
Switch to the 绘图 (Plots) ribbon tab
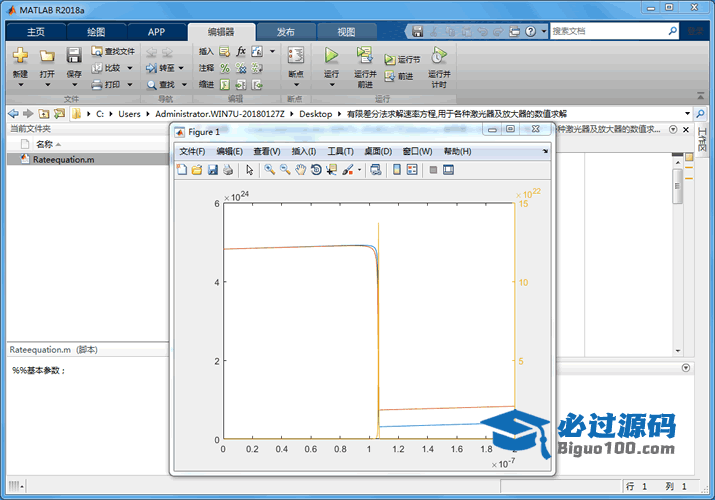96,32
